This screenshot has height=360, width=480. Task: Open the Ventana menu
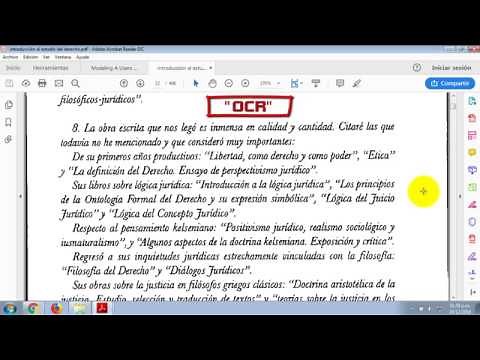coord(63,57)
